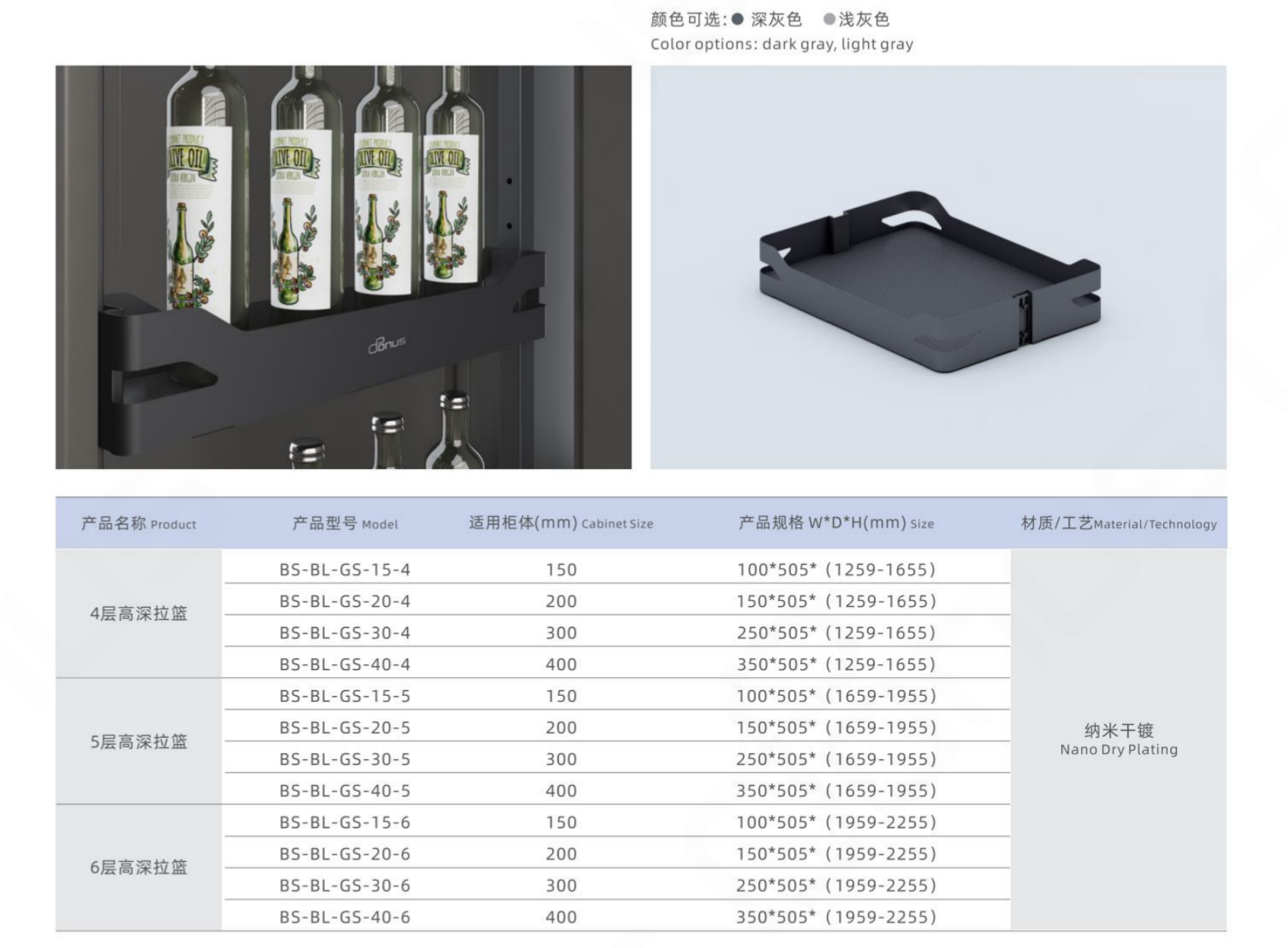Click cabinet size 200 in BS-BL-GS-20-5 row
Viewport: 1288px width, 948px height.
(x=561, y=728)
